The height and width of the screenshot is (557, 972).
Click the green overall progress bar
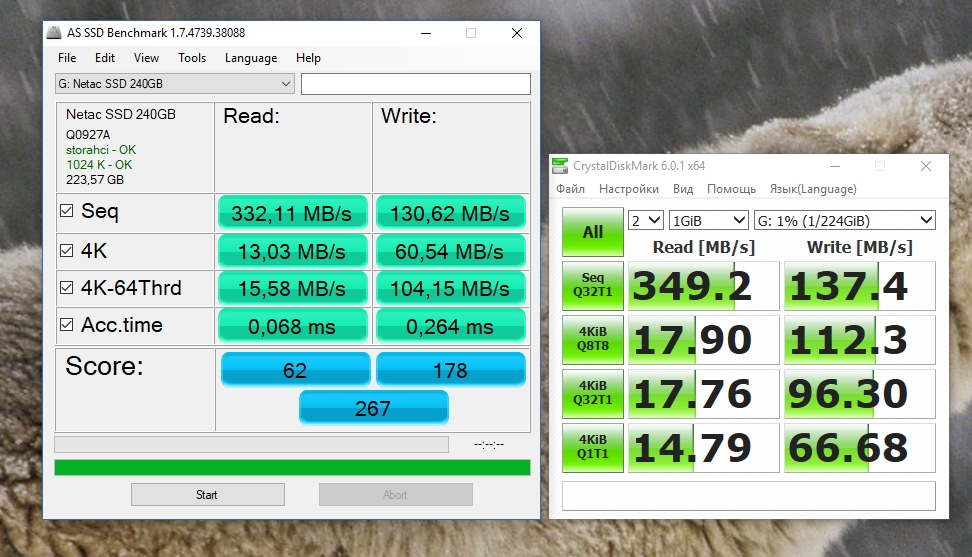292,467
